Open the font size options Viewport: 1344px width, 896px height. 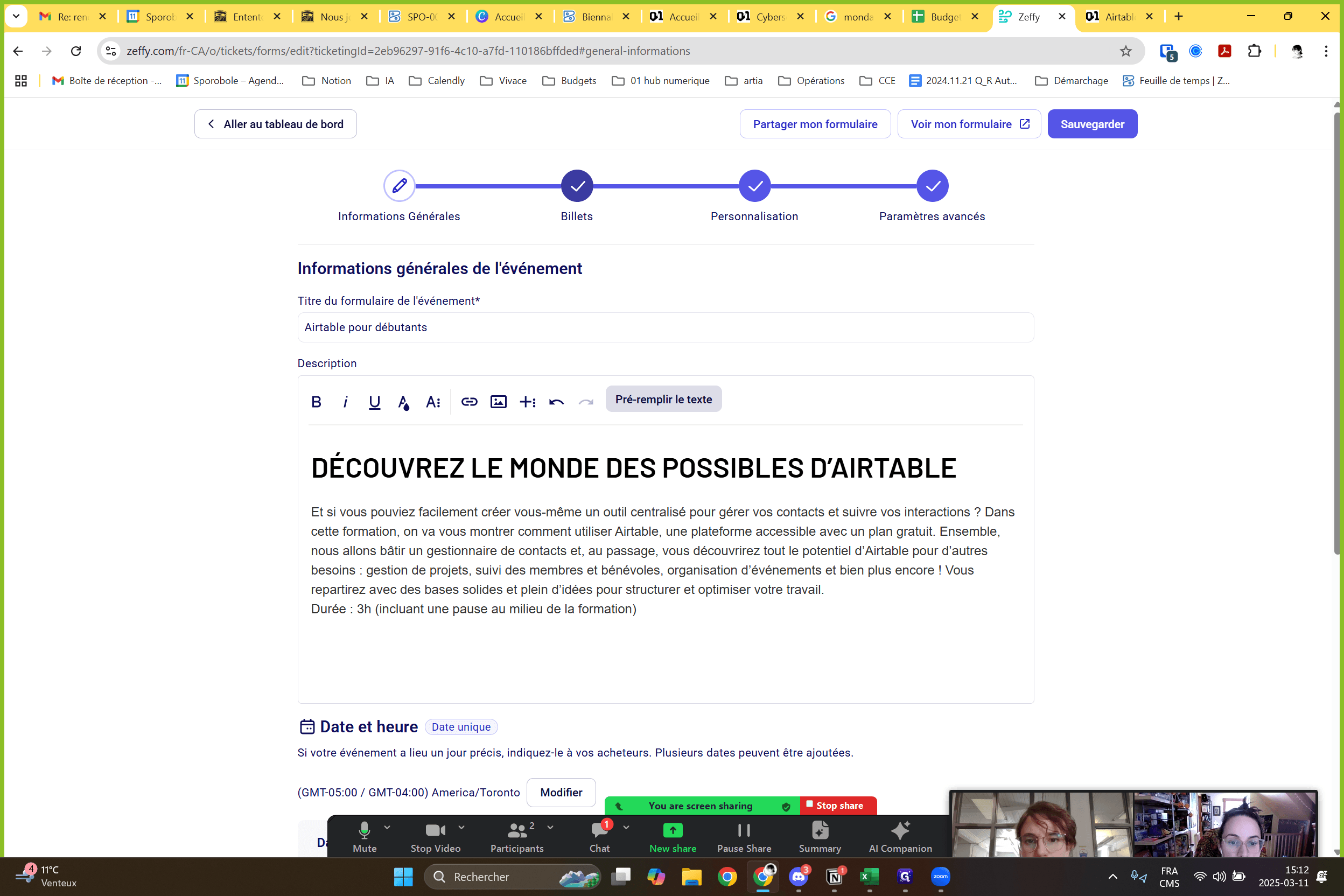[433, 402]
